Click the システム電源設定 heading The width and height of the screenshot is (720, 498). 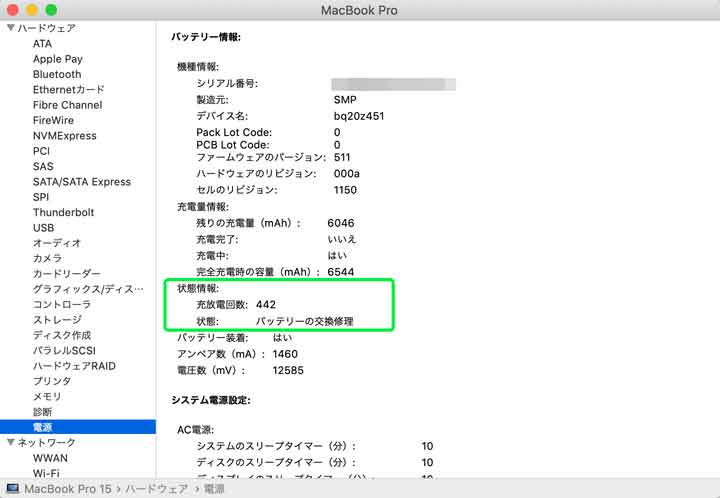coord(211,400)
